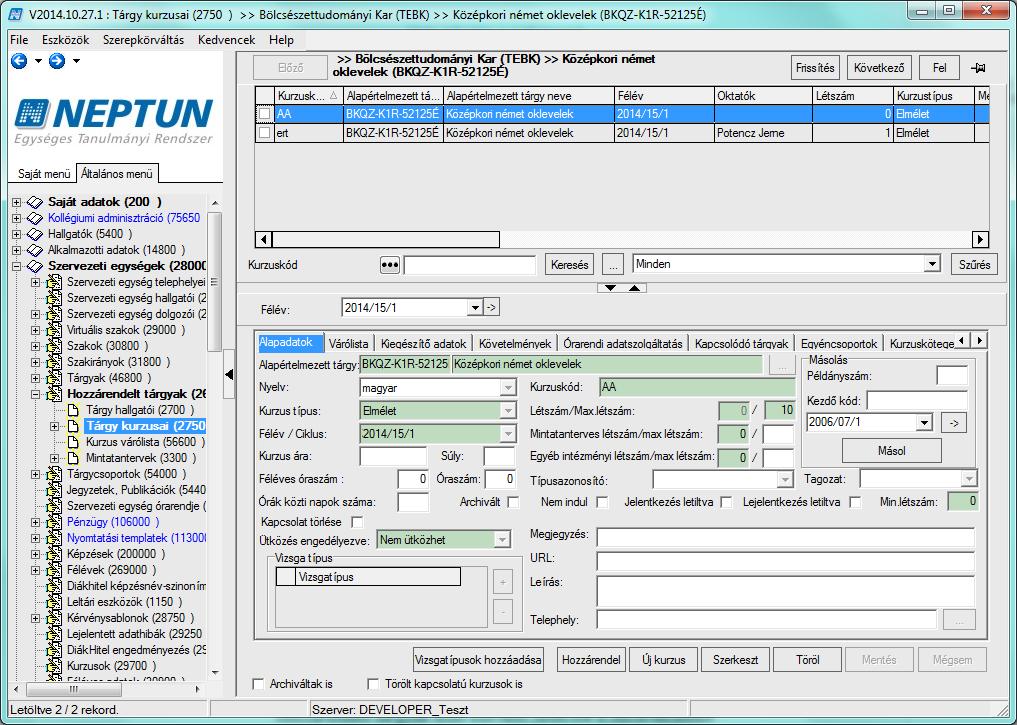Open the Eszközök menu
1017x725 pixels.
click(x=66, y=40)
